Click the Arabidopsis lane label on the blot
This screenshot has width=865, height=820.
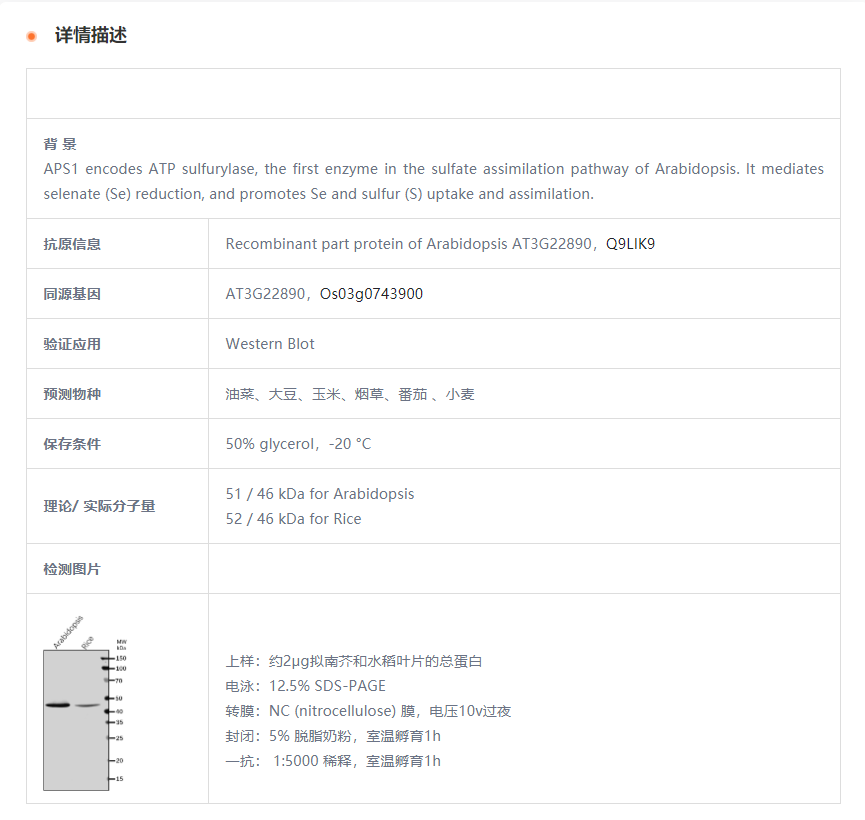(x=68, y=629)
